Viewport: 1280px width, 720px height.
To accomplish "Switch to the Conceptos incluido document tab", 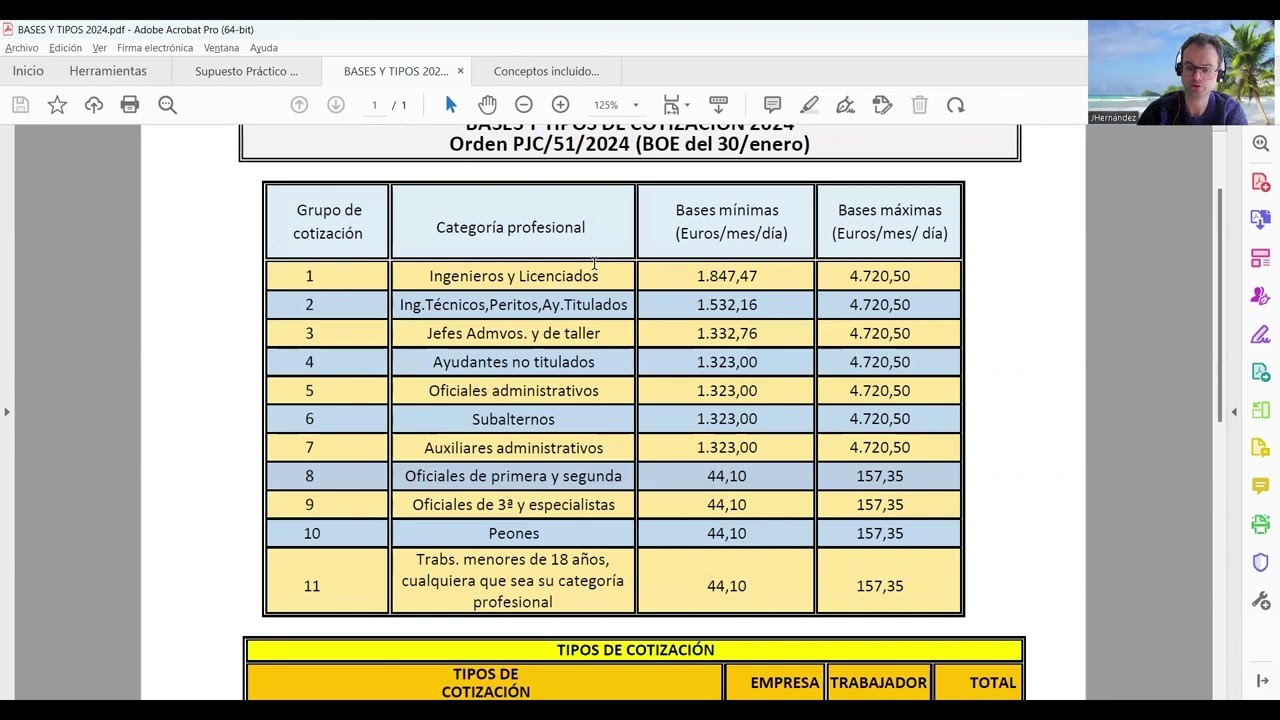I will pos(546,71).
